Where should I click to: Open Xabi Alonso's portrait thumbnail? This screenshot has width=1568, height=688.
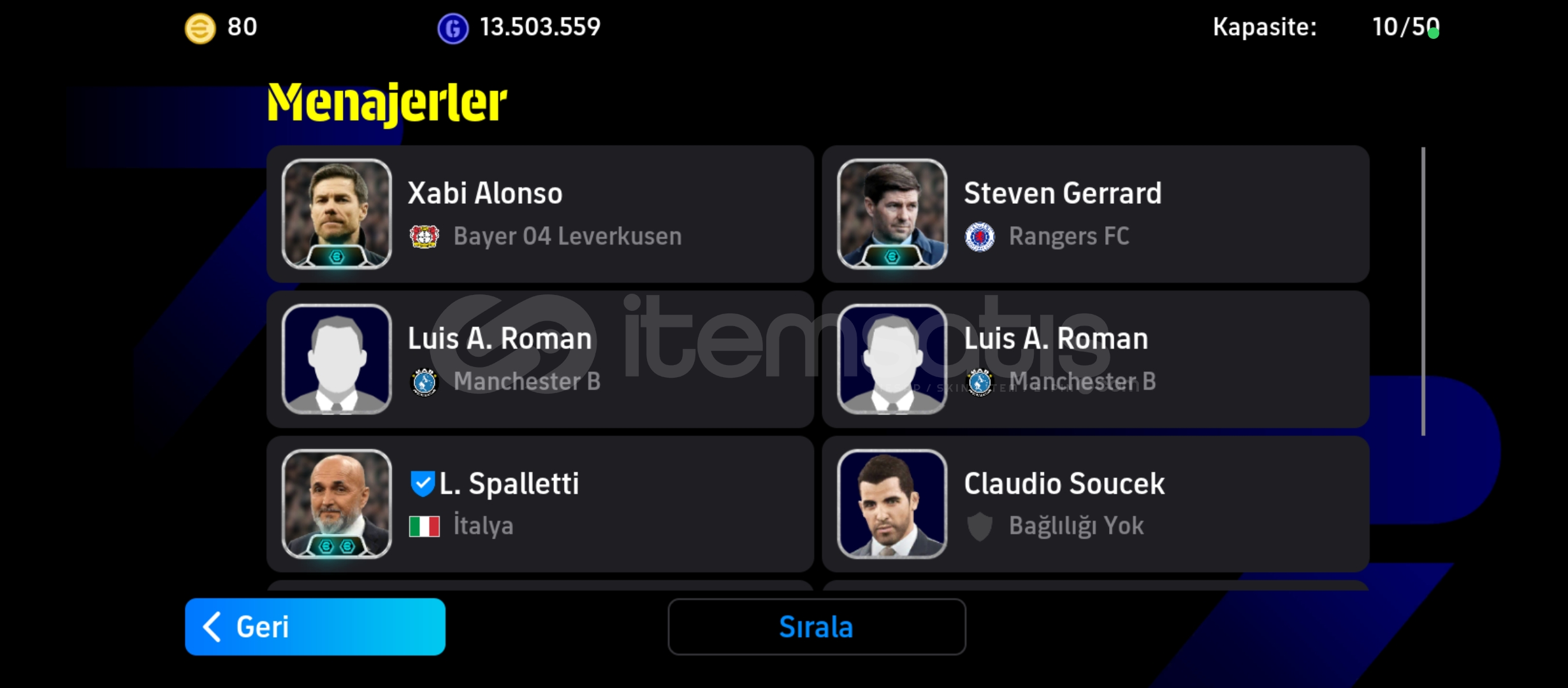coord(337,213)
